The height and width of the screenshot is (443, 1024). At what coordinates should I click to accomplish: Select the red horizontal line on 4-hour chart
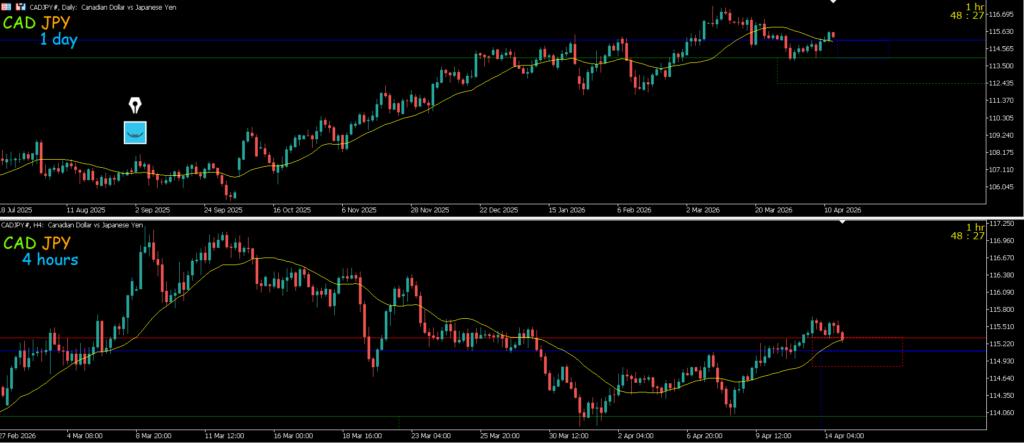click(400, 338)
